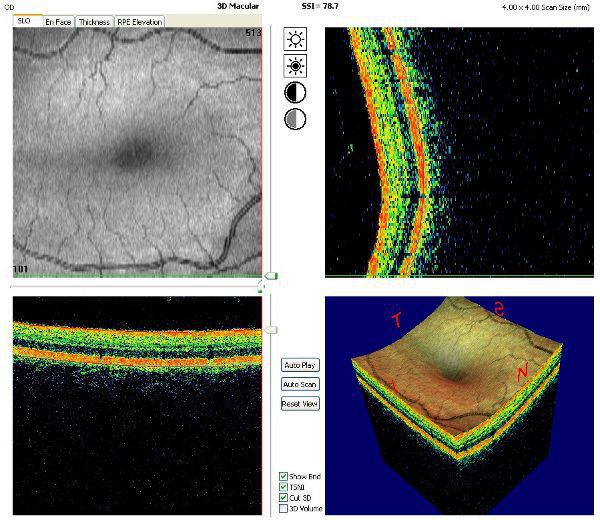Open the En Face tab

pos(58,22)
